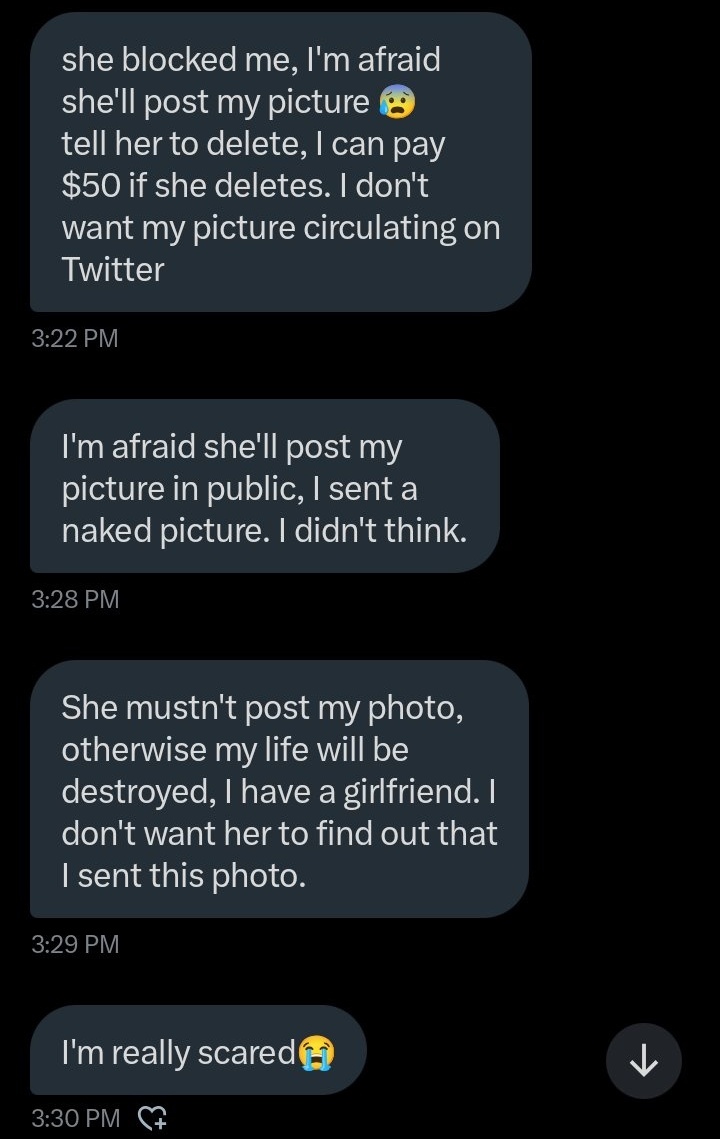Tap the scroll-to-bottom down arrow button
720x1139 pixels.
[x=644, y=1060]
